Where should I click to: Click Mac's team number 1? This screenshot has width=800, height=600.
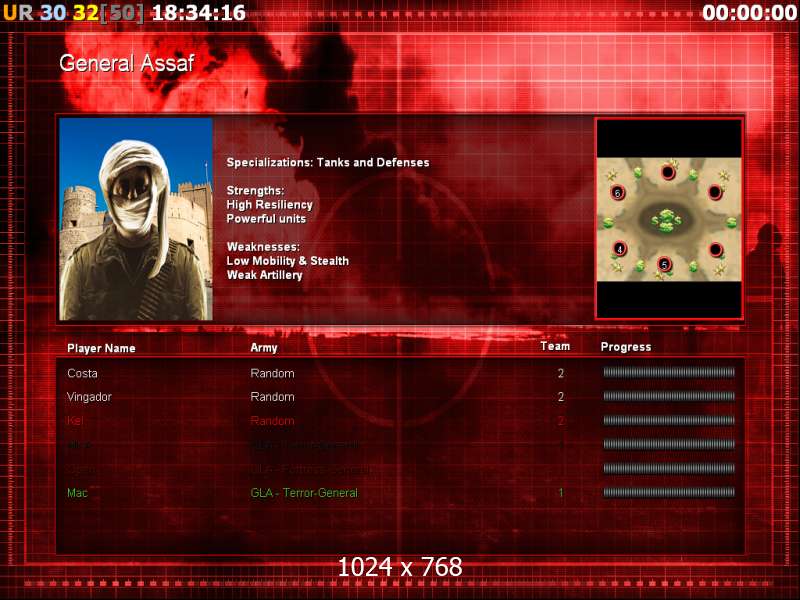[561, 492]
